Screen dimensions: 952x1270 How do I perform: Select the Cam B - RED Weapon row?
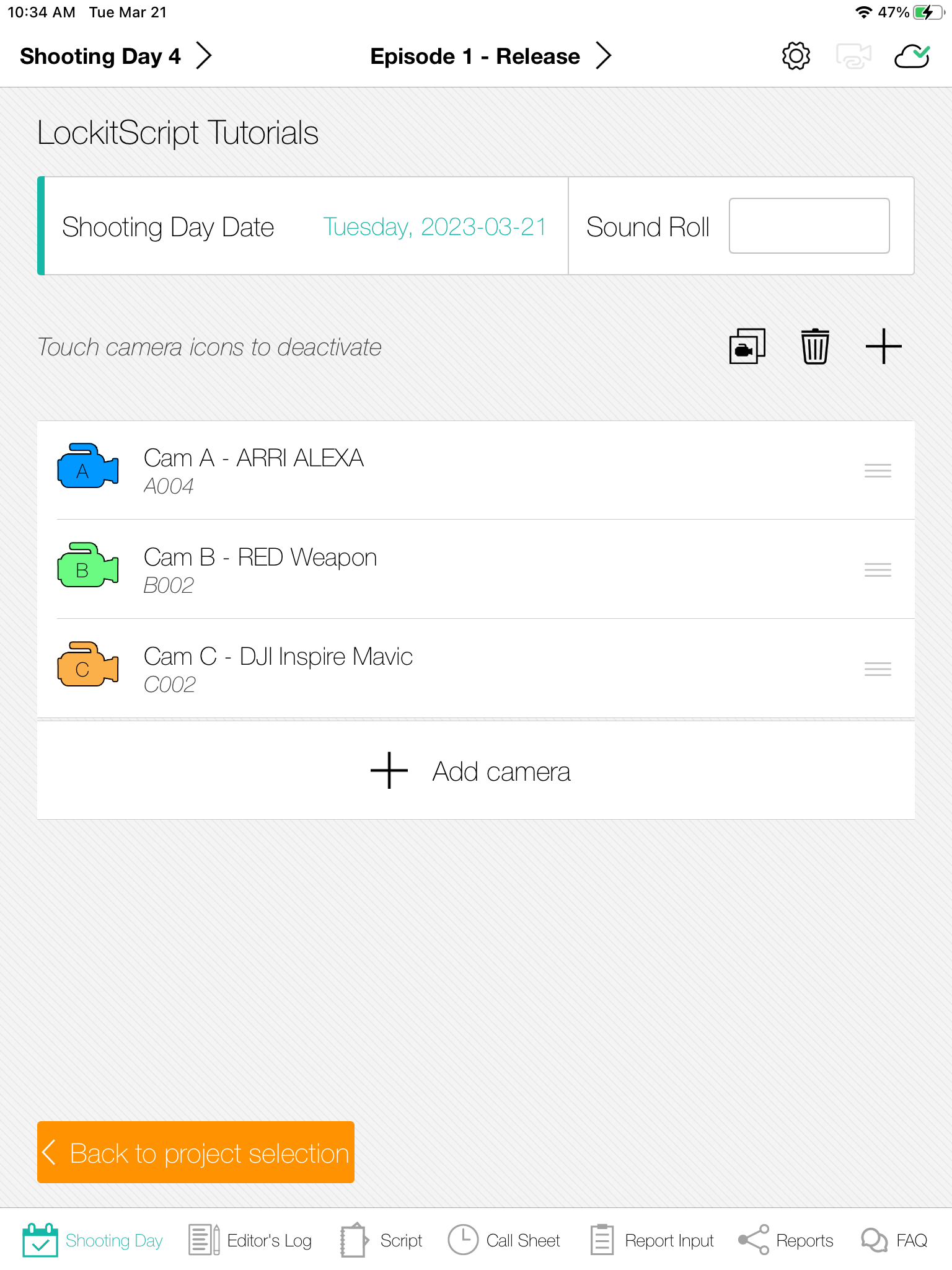(476, 569)
